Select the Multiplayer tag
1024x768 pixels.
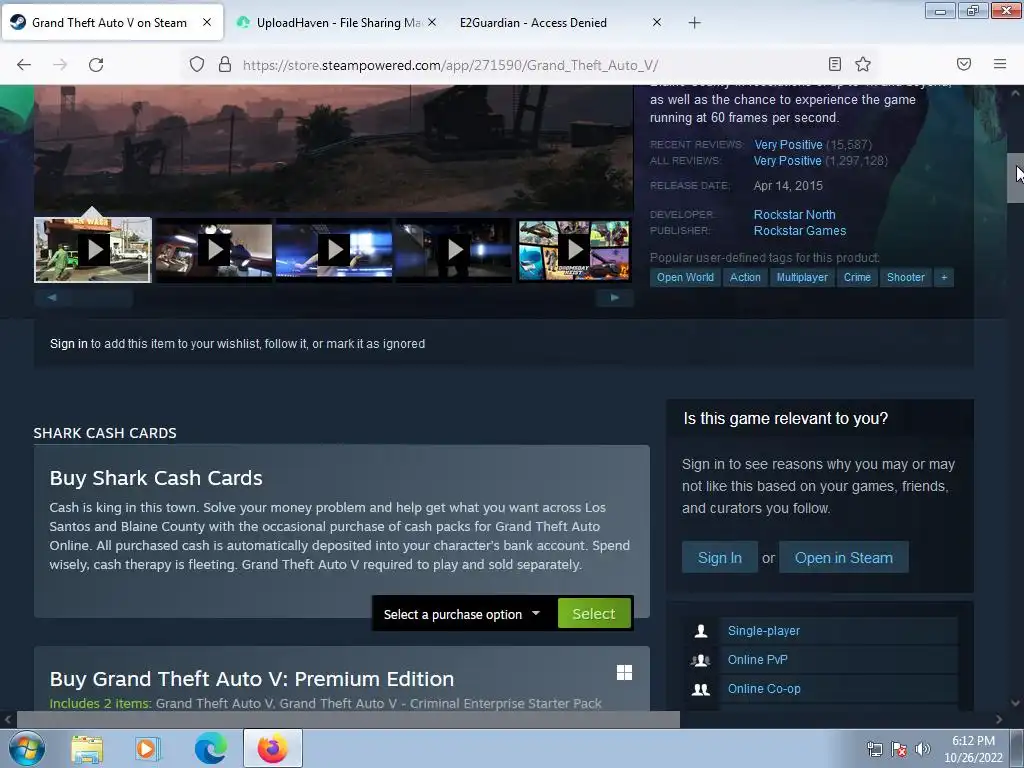(x=802, y=278)
